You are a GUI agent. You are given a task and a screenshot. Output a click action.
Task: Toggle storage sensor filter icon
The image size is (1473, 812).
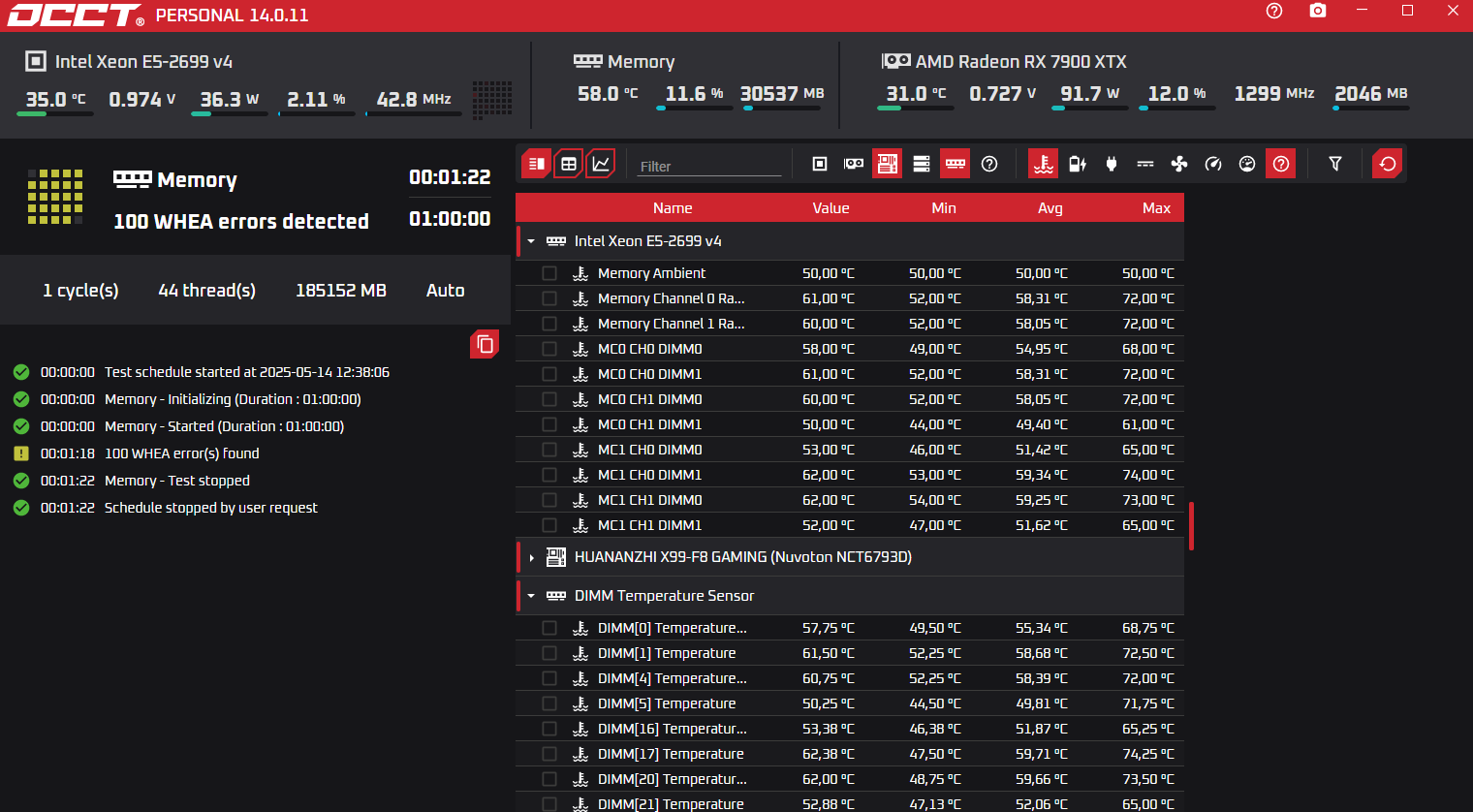tap(922, 164)
